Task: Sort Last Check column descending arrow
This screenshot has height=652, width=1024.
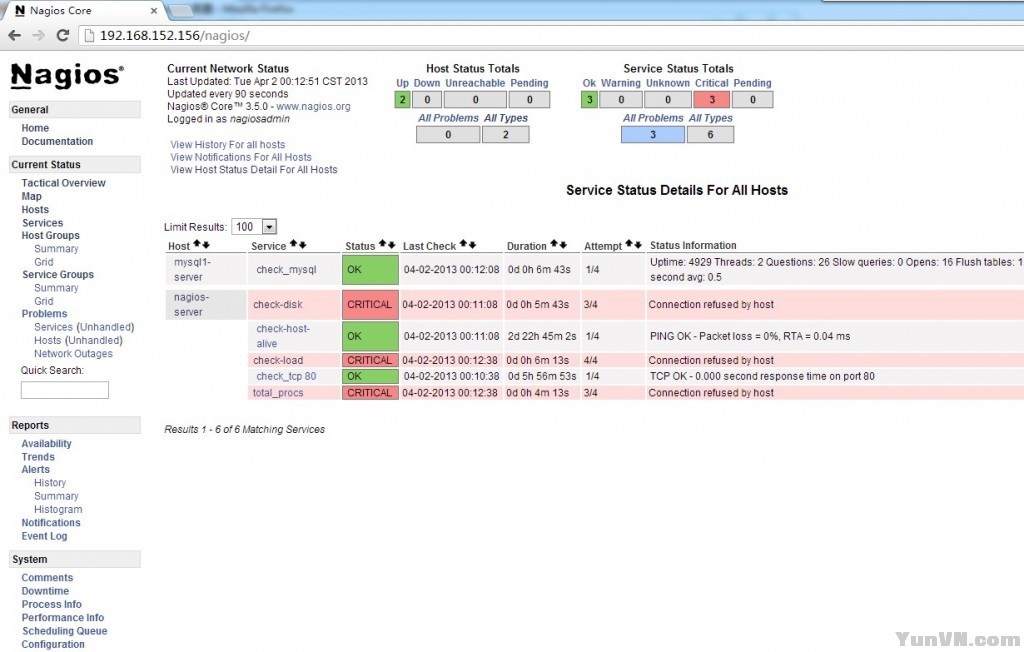Action: [x=472, y=244]
